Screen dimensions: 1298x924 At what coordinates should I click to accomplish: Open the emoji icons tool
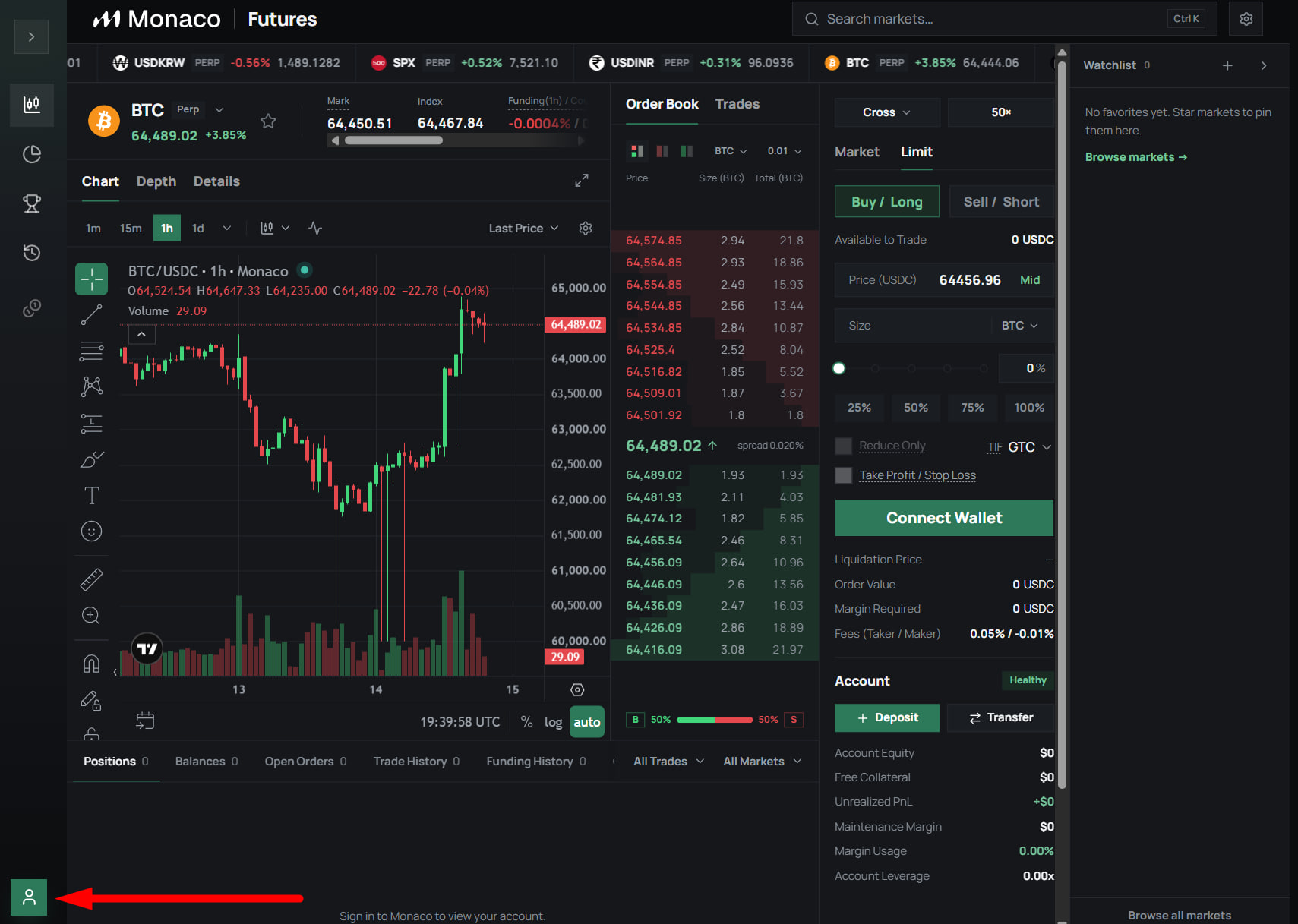click(x=91, y=531)
